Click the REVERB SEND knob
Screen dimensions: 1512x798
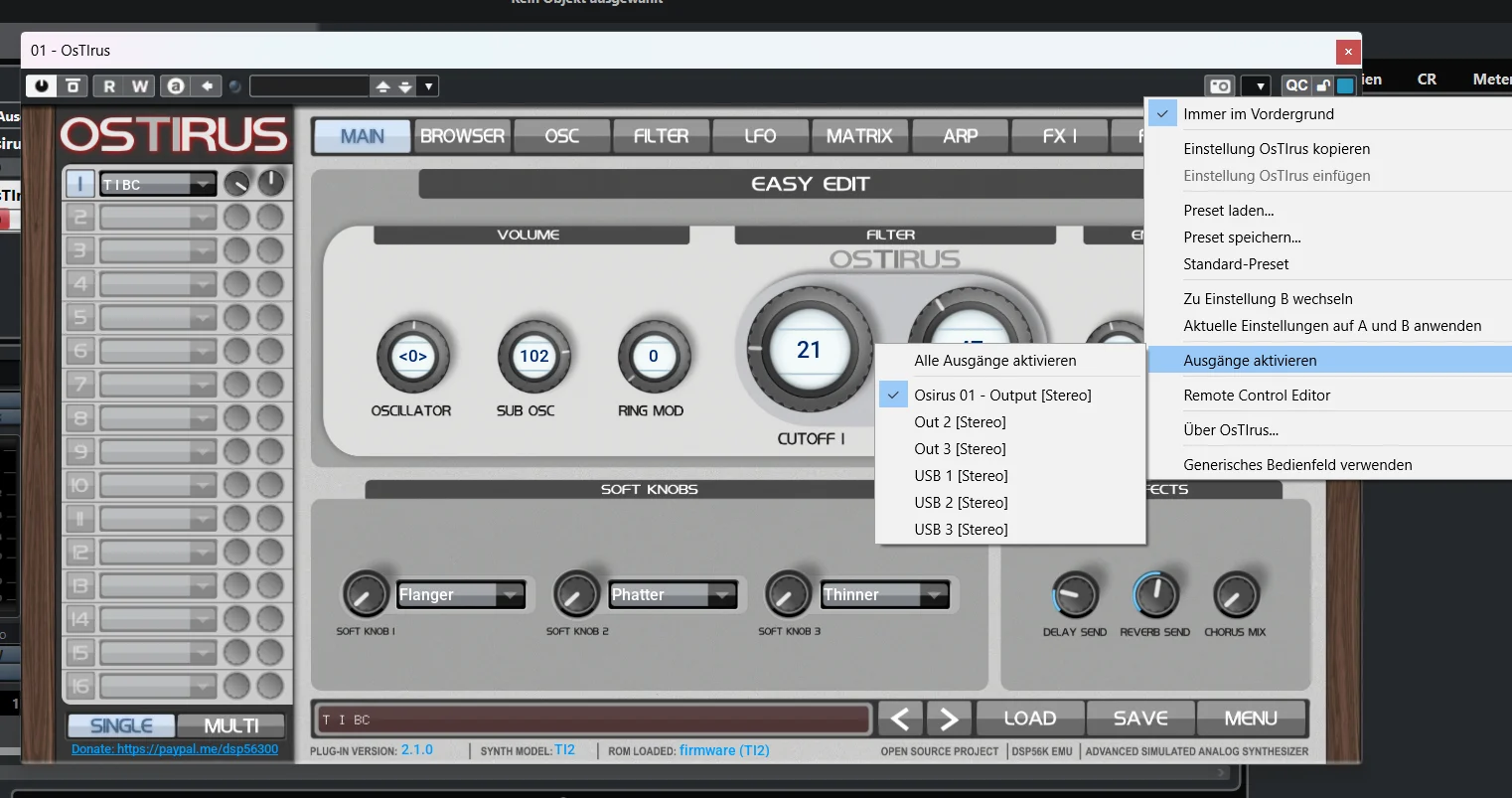click(x=1155, y=595)
